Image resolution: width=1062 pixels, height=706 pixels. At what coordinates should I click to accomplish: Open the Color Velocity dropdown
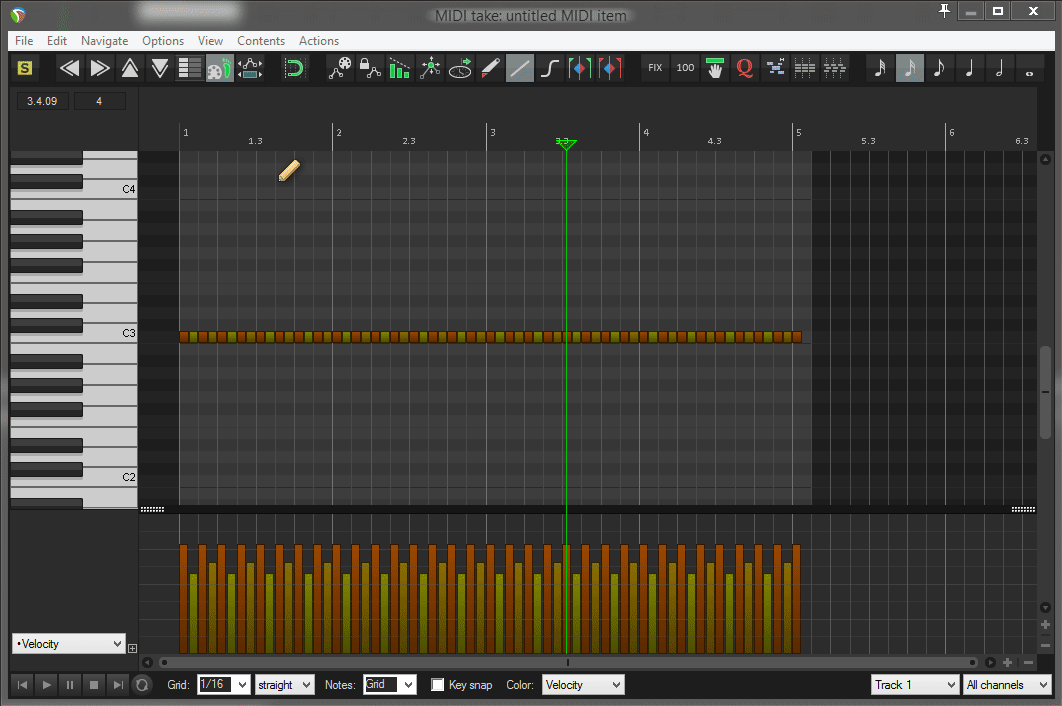(x=582, y=685)
